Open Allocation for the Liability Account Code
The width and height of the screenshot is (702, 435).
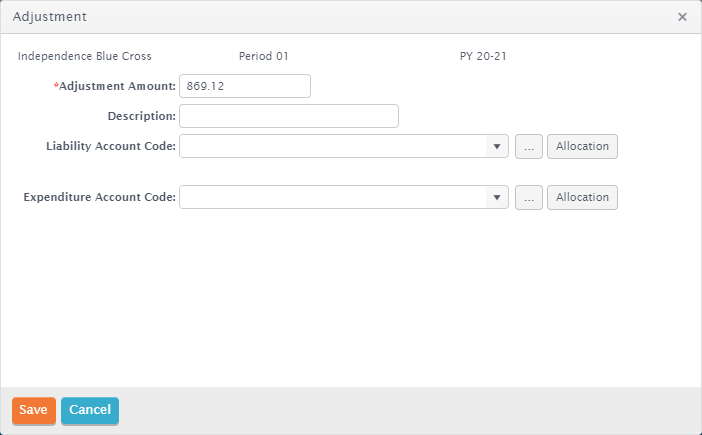coord(582,146)
